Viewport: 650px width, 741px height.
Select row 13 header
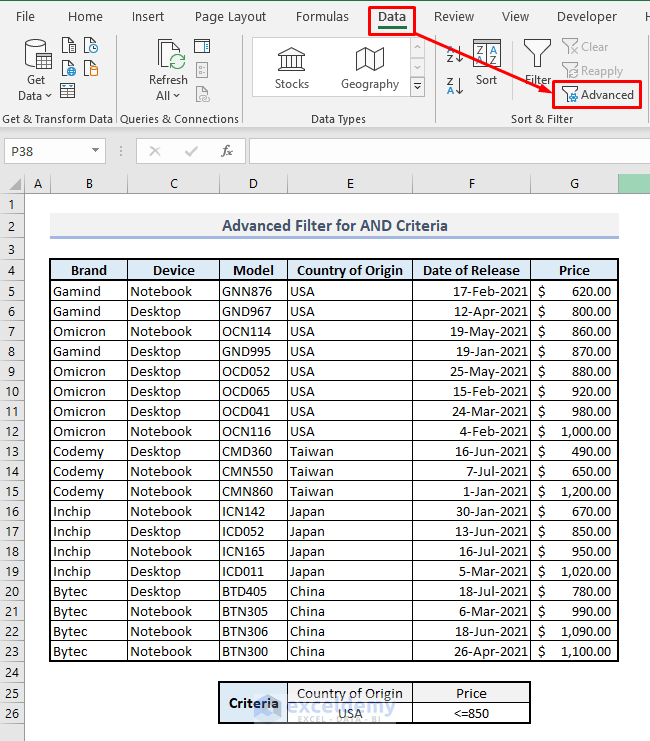pos(12,452)
